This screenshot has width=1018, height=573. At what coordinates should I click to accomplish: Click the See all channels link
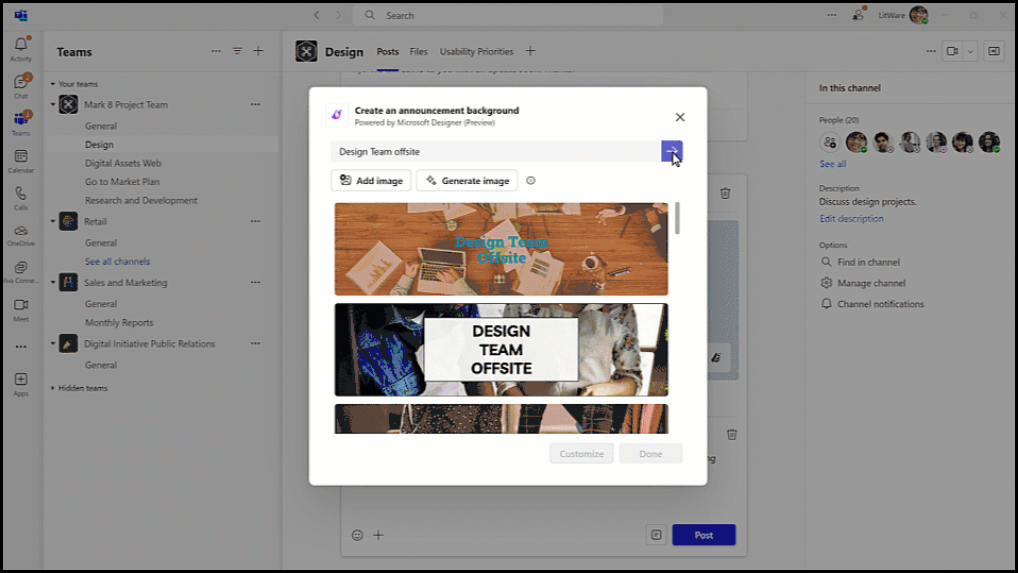117,262
